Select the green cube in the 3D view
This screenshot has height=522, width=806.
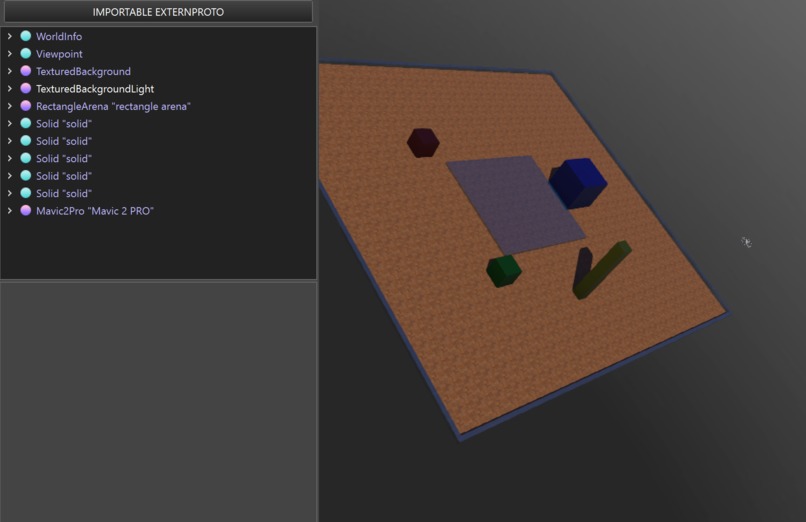pyautogui.click(x=504, y=271)
